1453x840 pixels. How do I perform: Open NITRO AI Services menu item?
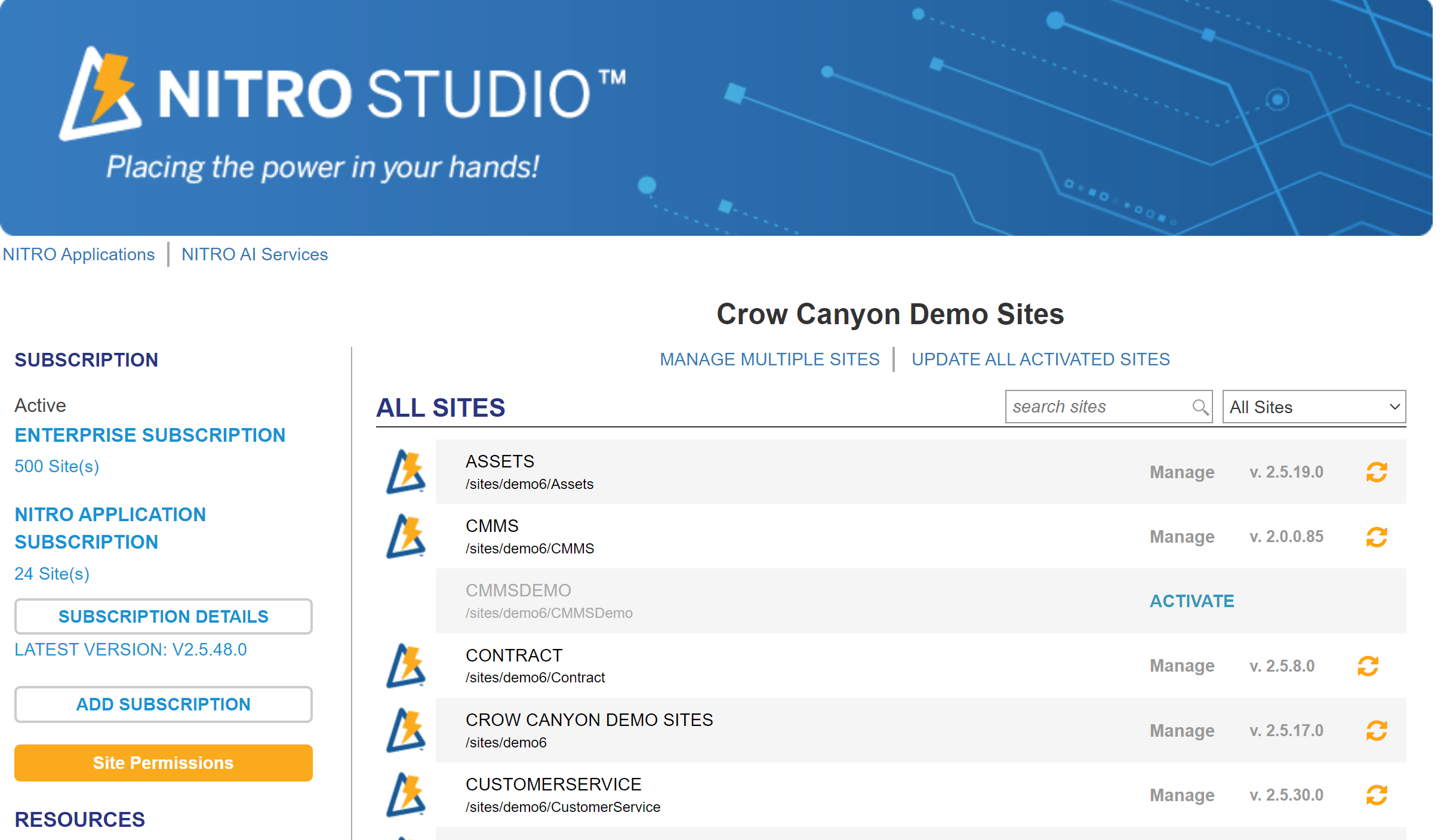[x=254, y=254]
